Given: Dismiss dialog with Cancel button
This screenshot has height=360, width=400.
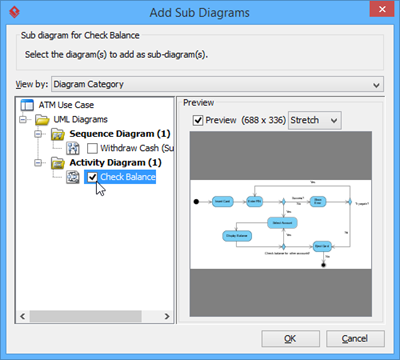Looking at the screenshot, I should click(x=355, y=339).
